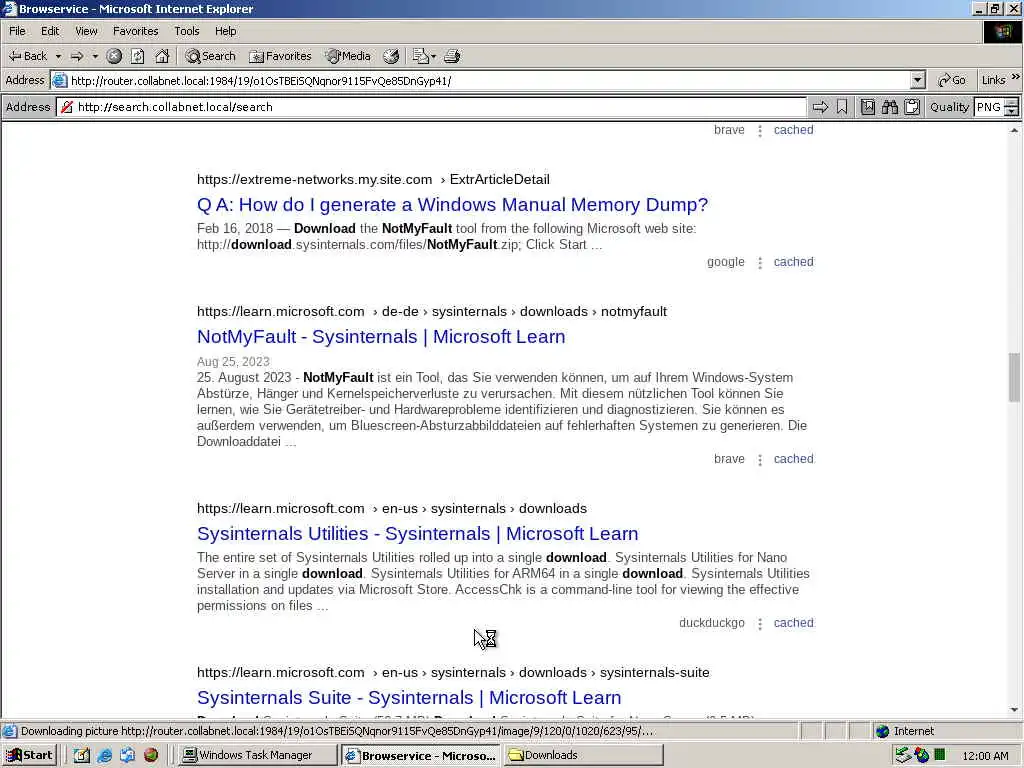Click the Internet zone status bar indicator
Viewport: 1024px width, 768px height.
click(904, 731)
